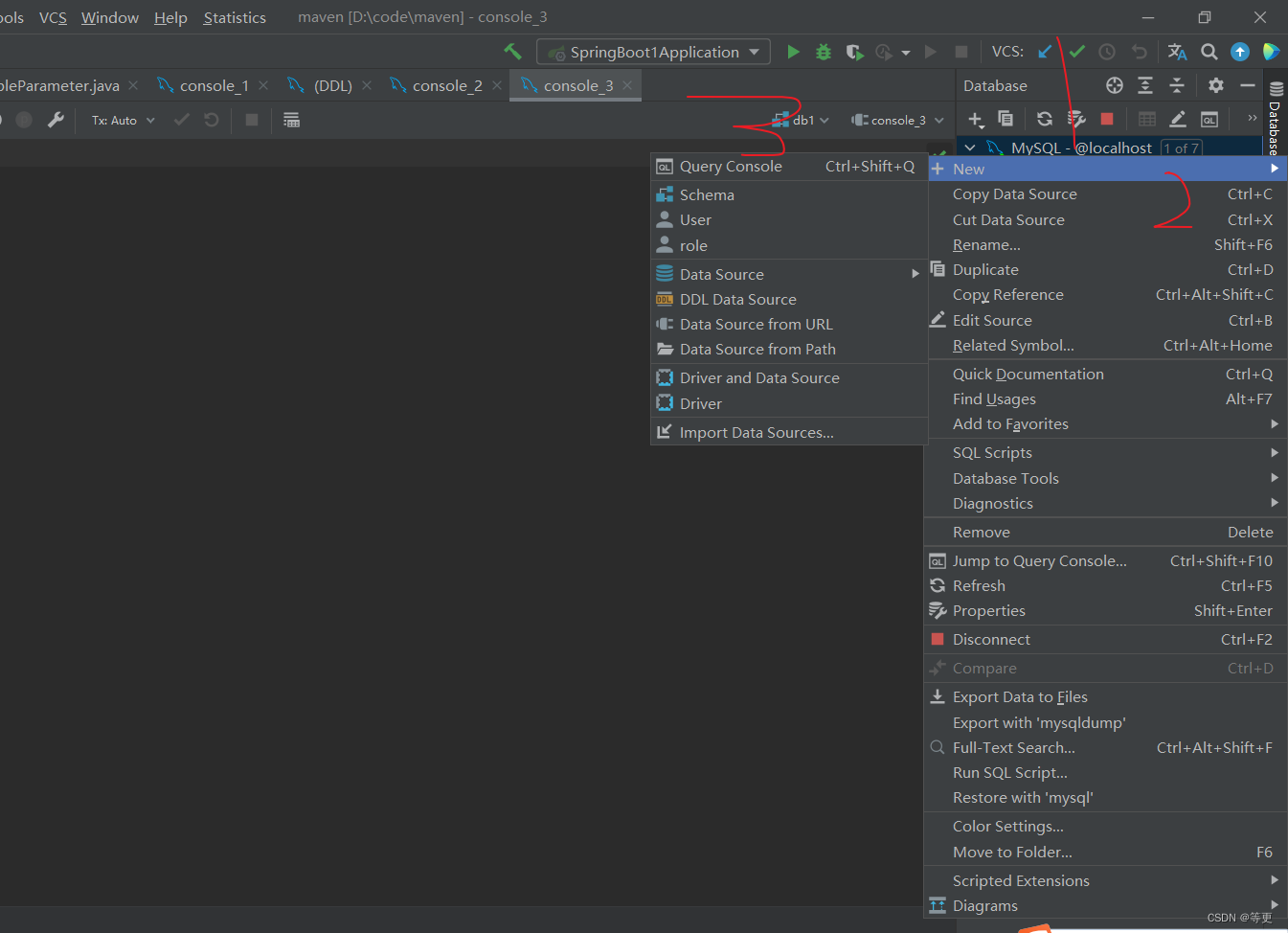The image size is (1288, 933).
Task: Click the pencil Edit Source toolbar icon
Action: pos(1178,119)
